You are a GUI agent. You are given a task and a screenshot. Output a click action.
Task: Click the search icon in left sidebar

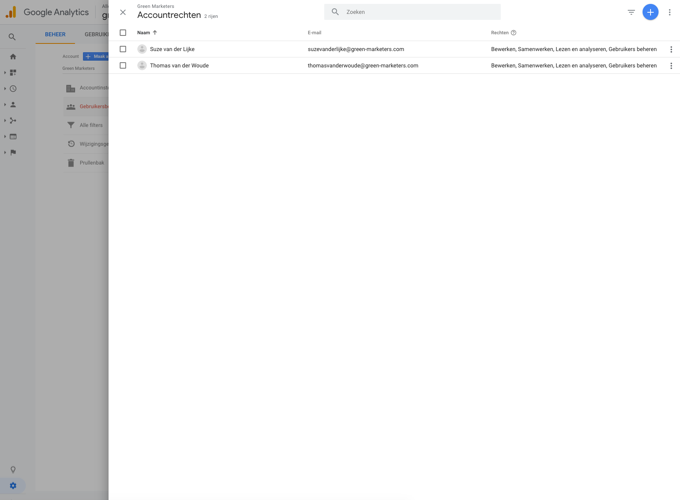click(x=12, y=37)
